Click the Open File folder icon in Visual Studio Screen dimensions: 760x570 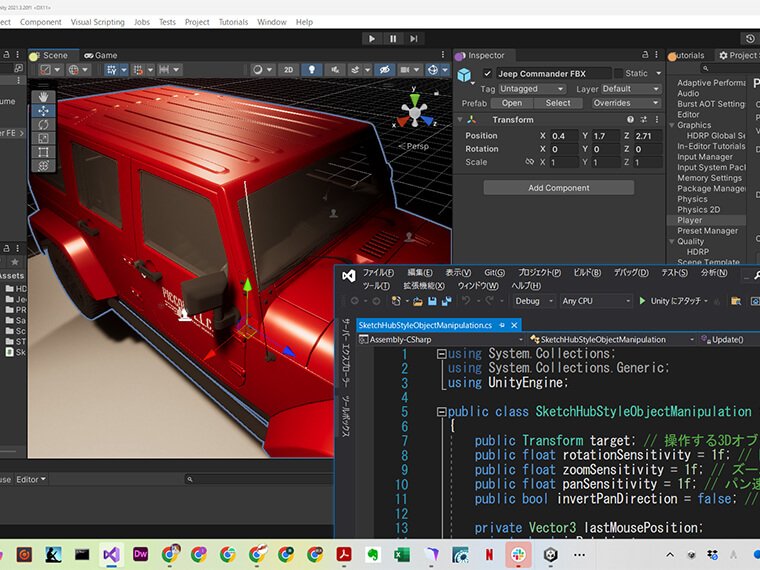point(418,301)
